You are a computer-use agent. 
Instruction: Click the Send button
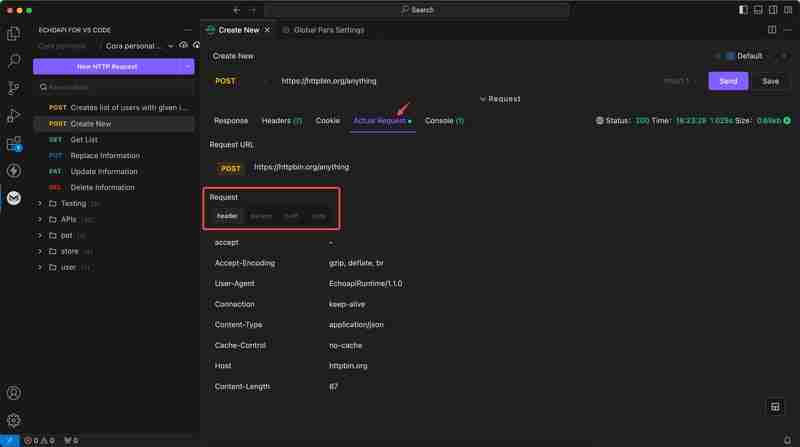click(728, 81)
